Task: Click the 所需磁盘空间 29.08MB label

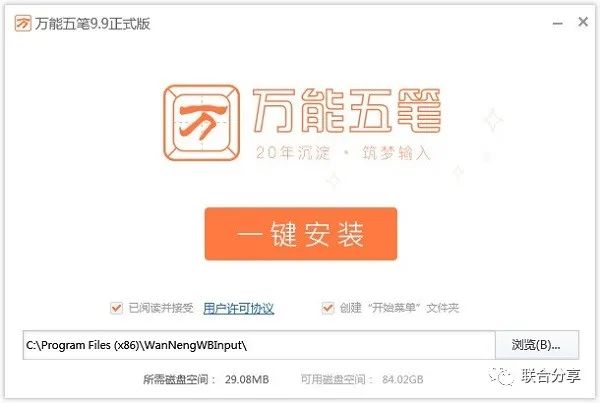Action: tap(206, 379)
